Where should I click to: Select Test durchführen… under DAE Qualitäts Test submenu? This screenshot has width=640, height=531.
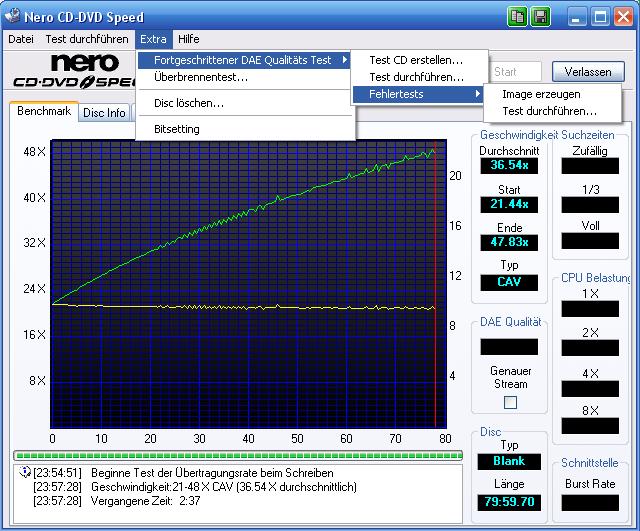click(x=419, y=77)
